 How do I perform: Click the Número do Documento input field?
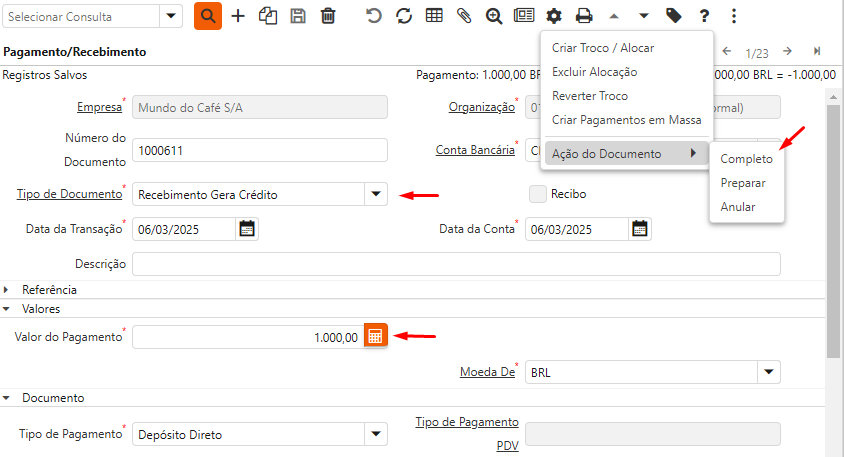pyautogui.click(x=259, y=150)
